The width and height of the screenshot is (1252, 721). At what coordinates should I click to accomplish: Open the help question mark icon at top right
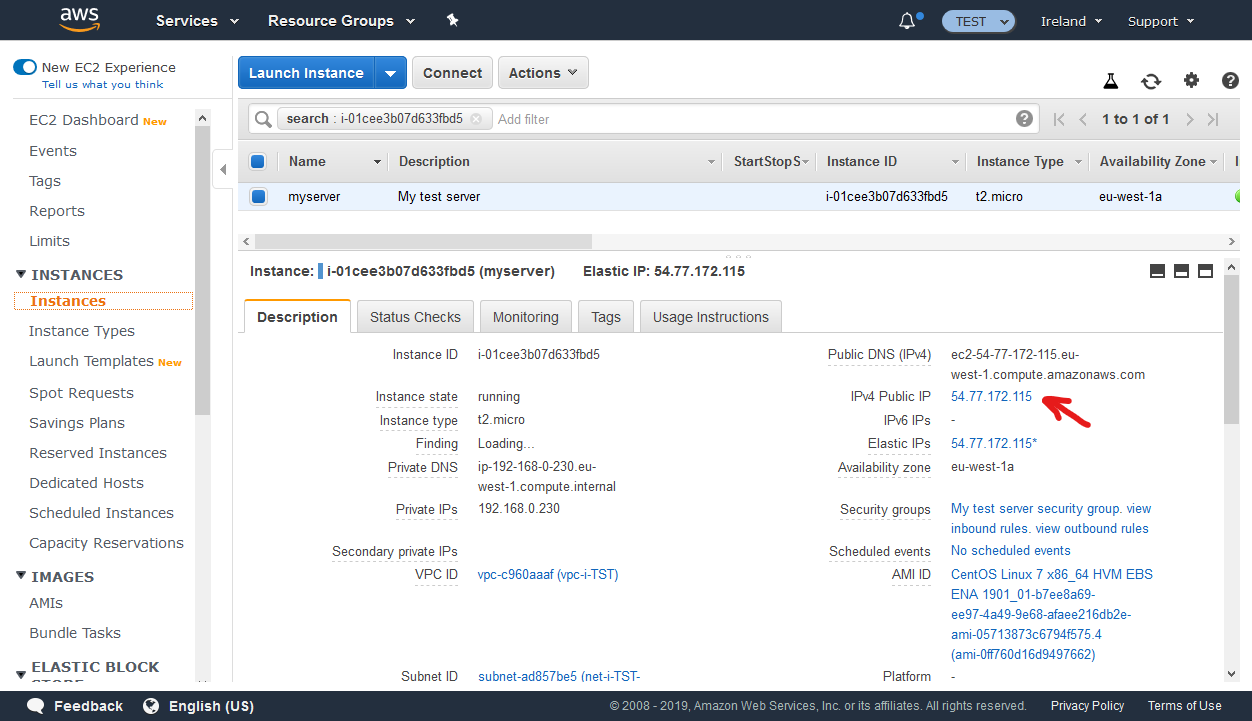click(x=1230, y=81)
